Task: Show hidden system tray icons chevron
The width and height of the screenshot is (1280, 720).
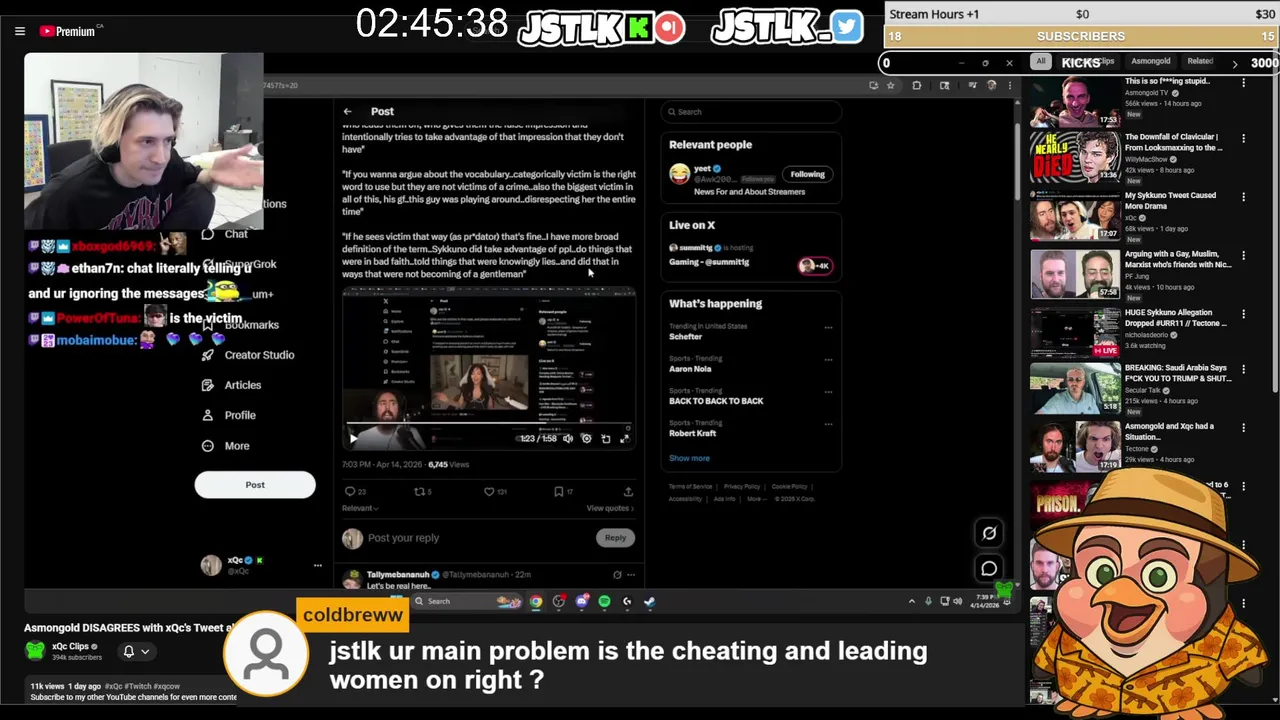Action: click(911, 602)
